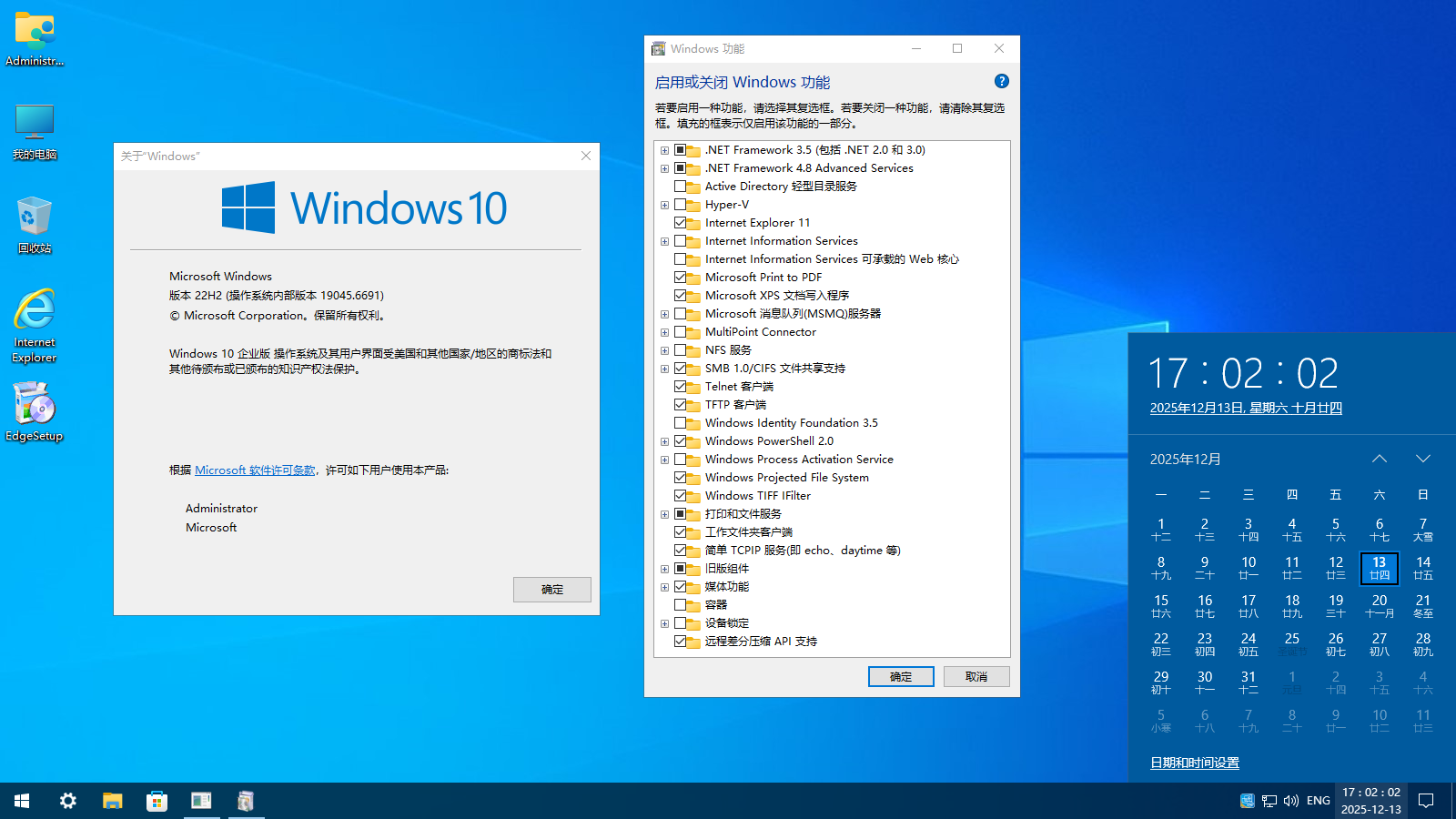
Task: Click the Windows 功能 title bar icon
Action: coord(658,49)
